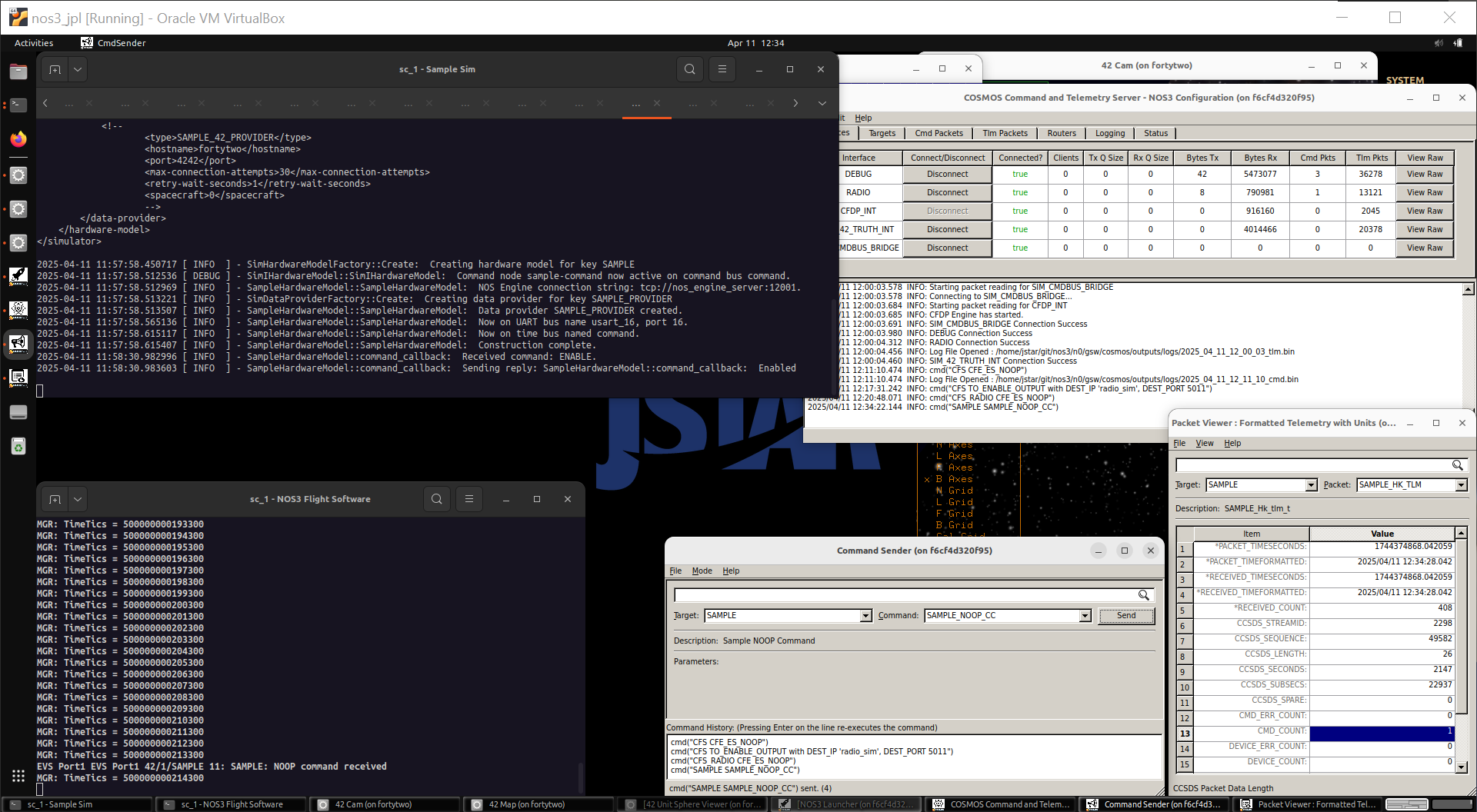Open the View menu in Packet Viewer
This screenshot has width=1477, height=812.
[x=1205, y=443]
